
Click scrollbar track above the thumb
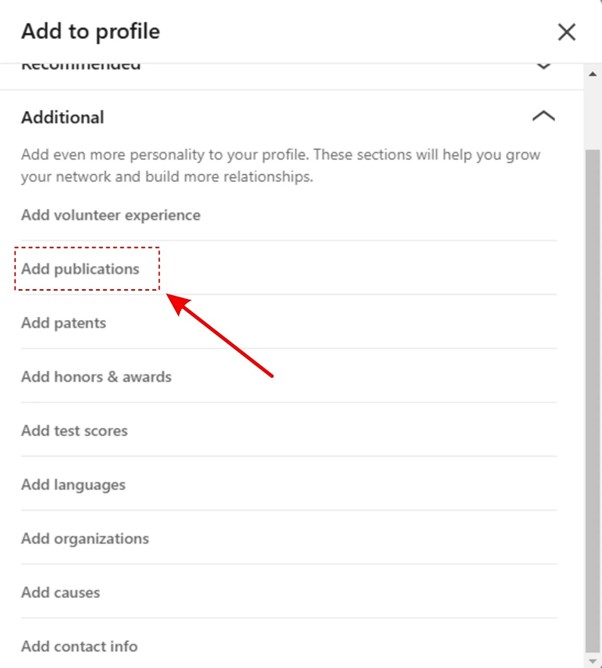[592, 115]
